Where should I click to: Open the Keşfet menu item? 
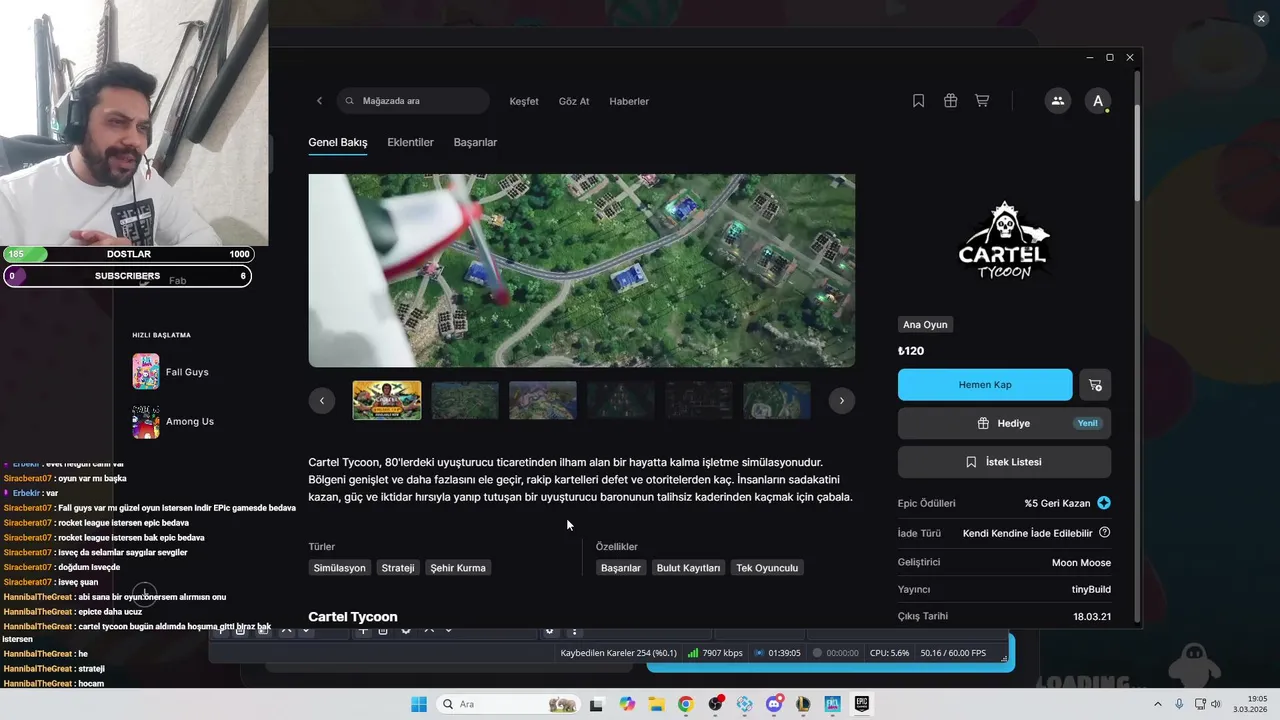coord(524,101)
